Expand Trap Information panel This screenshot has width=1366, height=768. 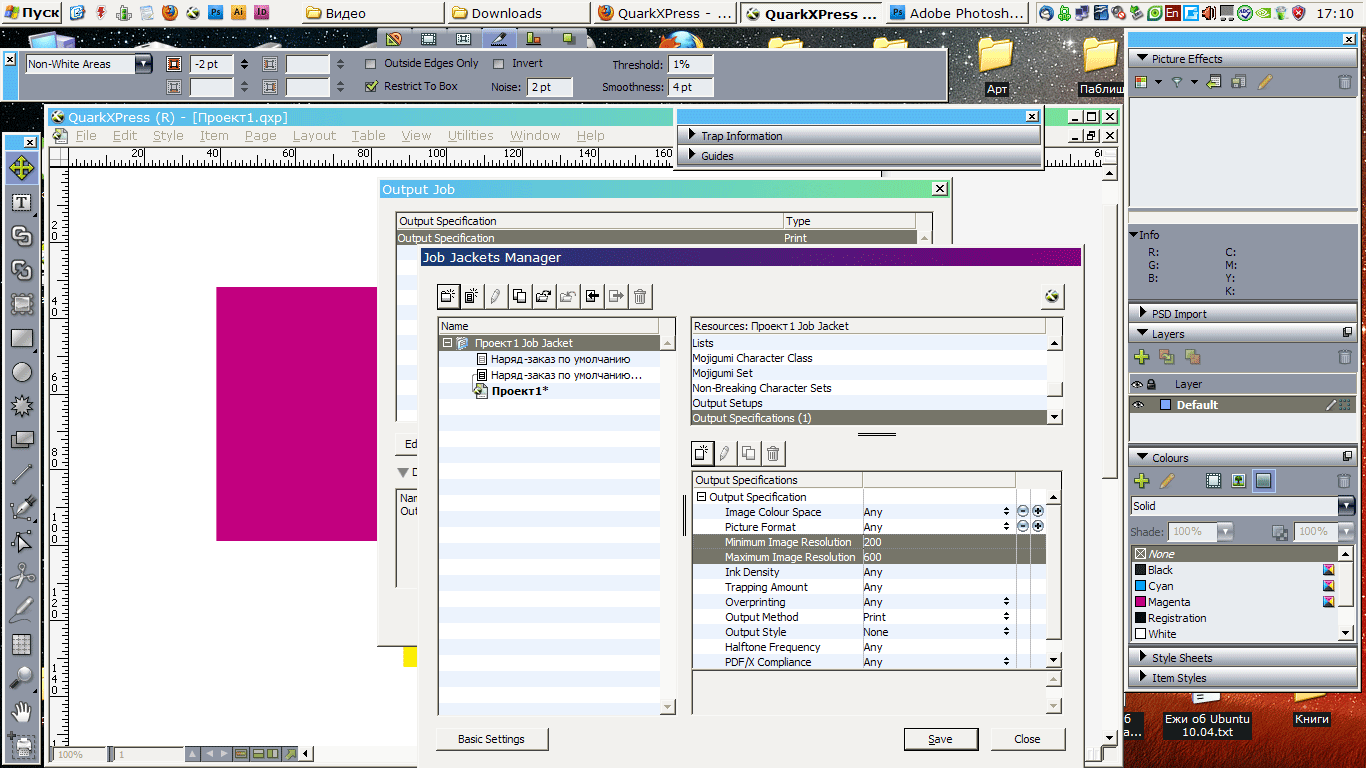[691, 135]
